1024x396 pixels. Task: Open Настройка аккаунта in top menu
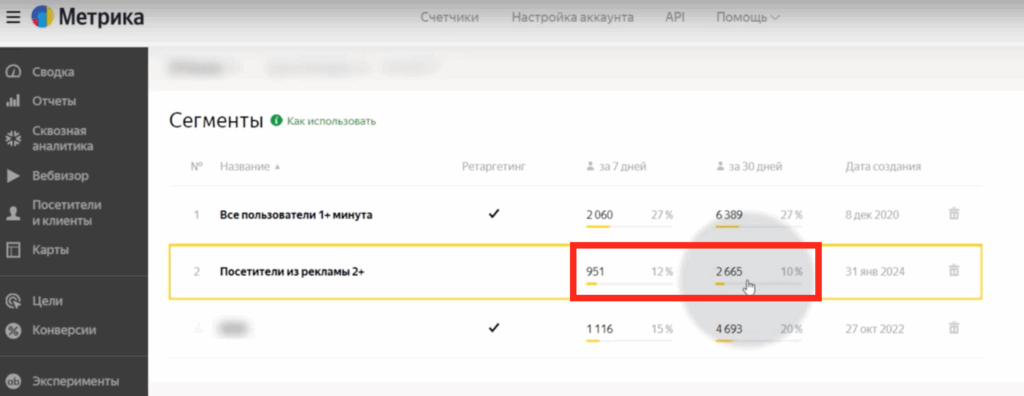pyautogui.click(x=573, y=18)
